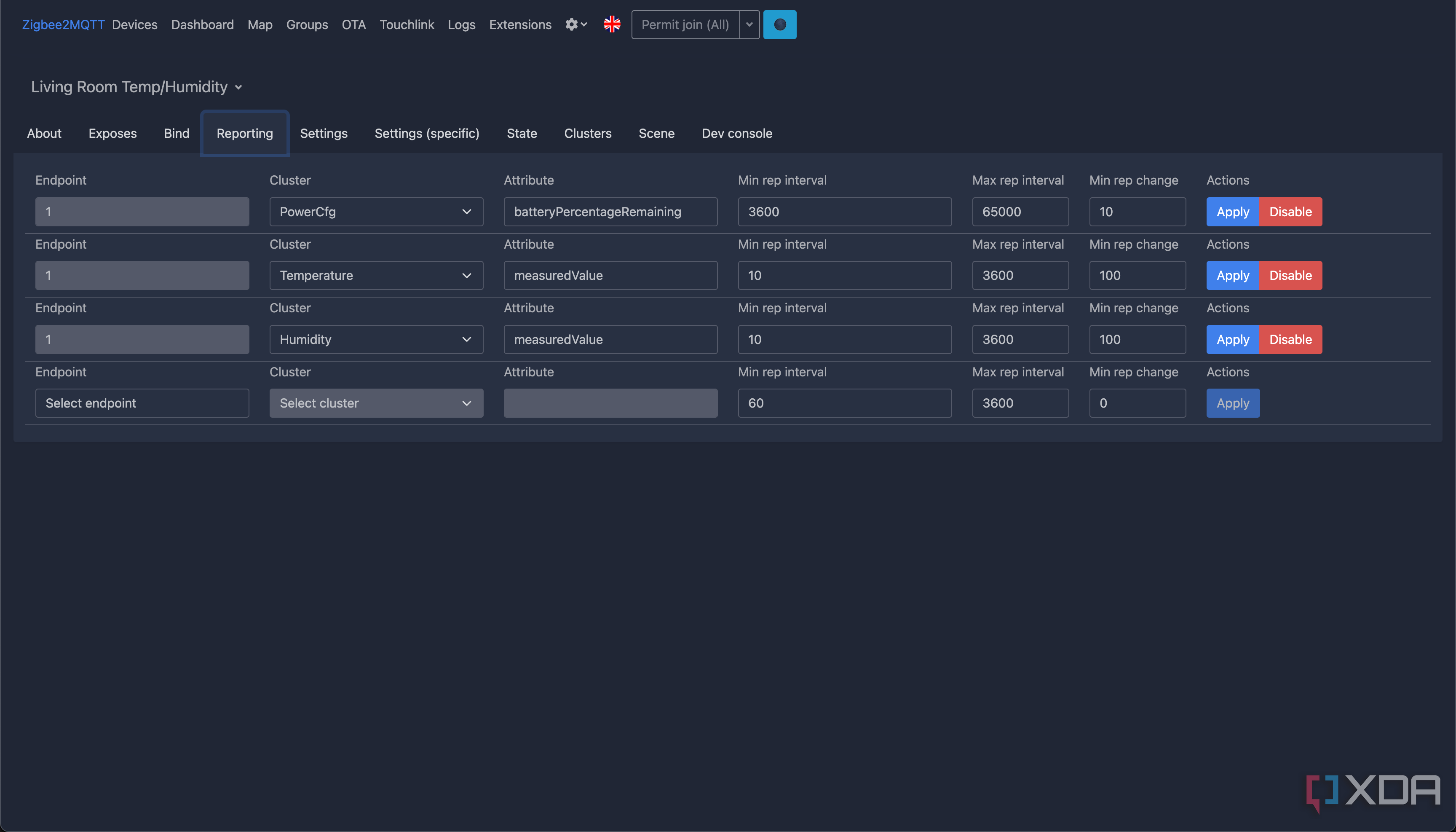Image resolution: width=1456 pixels, height=832 pixels.
Task: Open the OTA updates page
Action: pyautogui.click(x=353, y=24)
